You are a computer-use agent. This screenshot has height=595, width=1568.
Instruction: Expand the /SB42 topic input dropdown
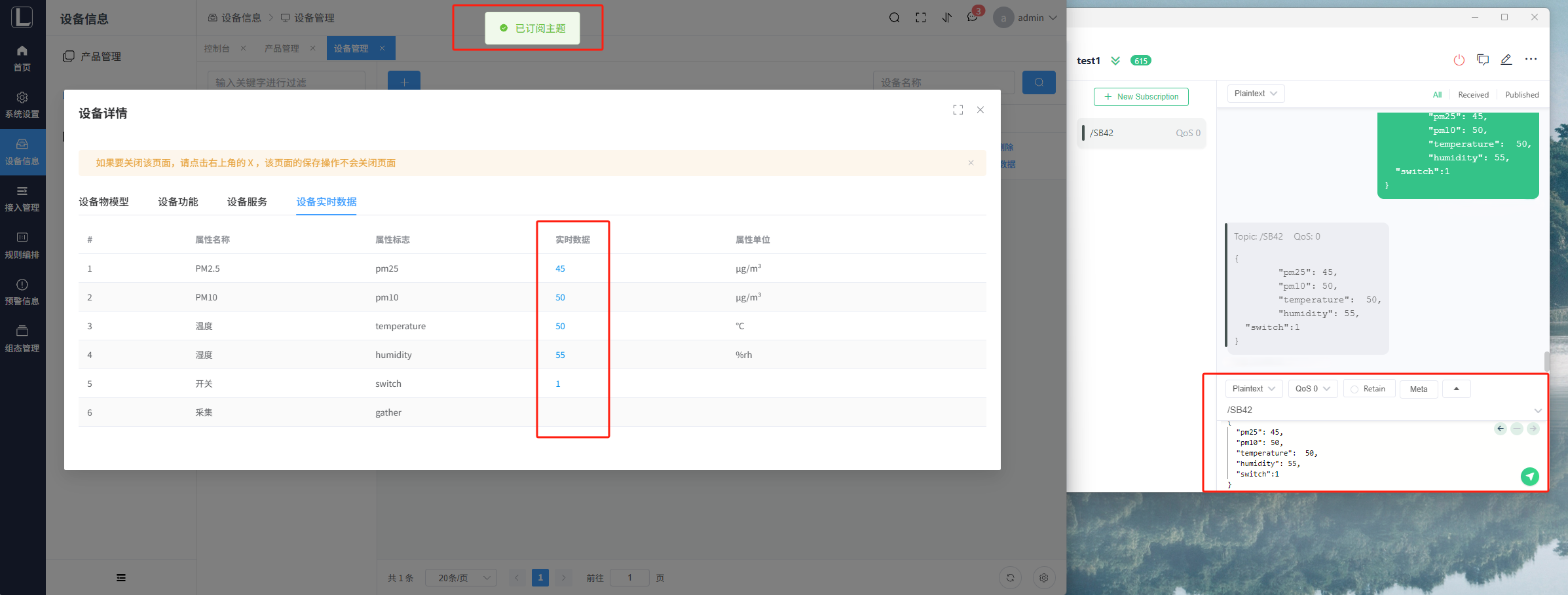(x=1537, y=410)
